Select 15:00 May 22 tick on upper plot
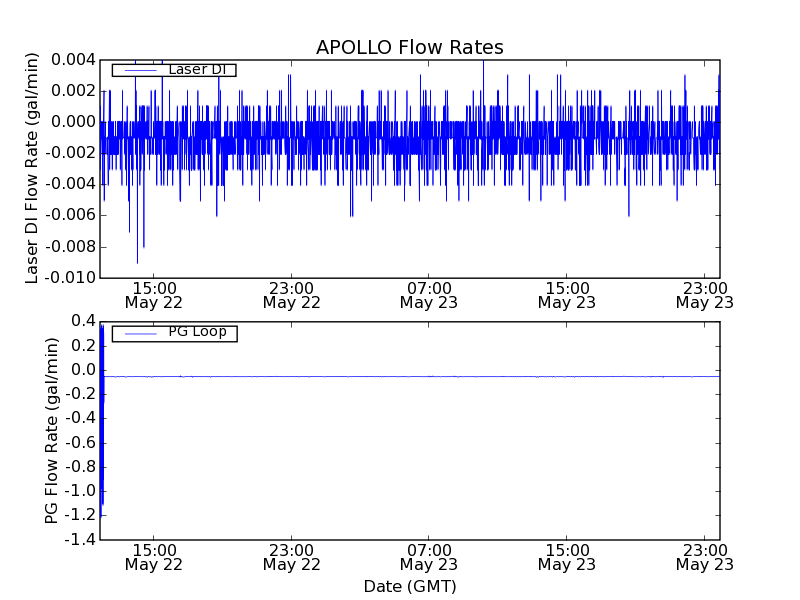800x600 pixels. coord(153,294)
